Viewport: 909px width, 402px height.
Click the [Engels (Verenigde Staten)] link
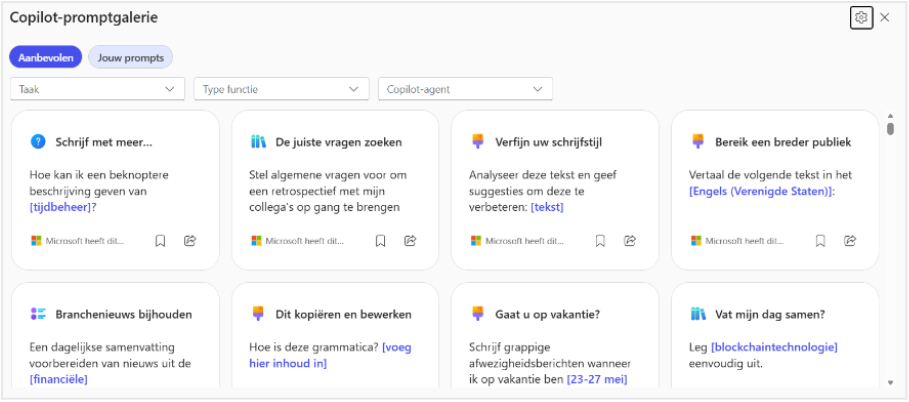[x=762, y=191]
